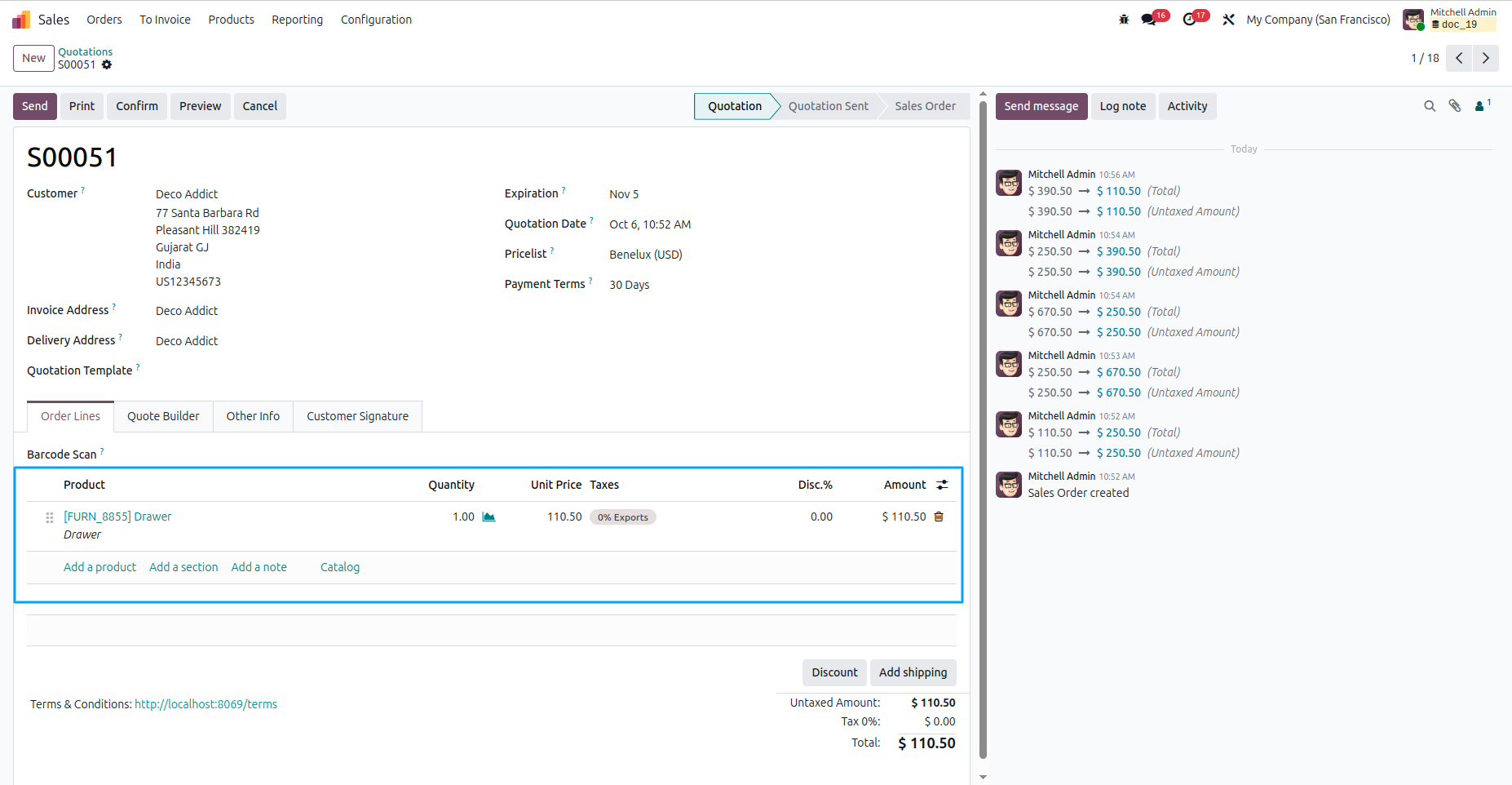Select the Quotation Sent status stage
Viewport: 1512px width, 785px height.
828,106
